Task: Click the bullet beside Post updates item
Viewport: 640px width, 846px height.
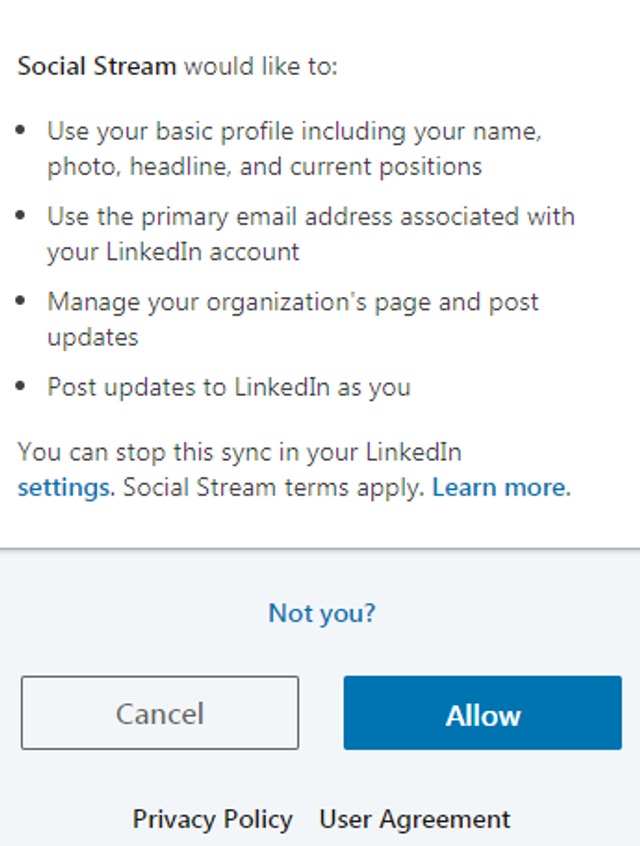Action: [x=21, y=386]
